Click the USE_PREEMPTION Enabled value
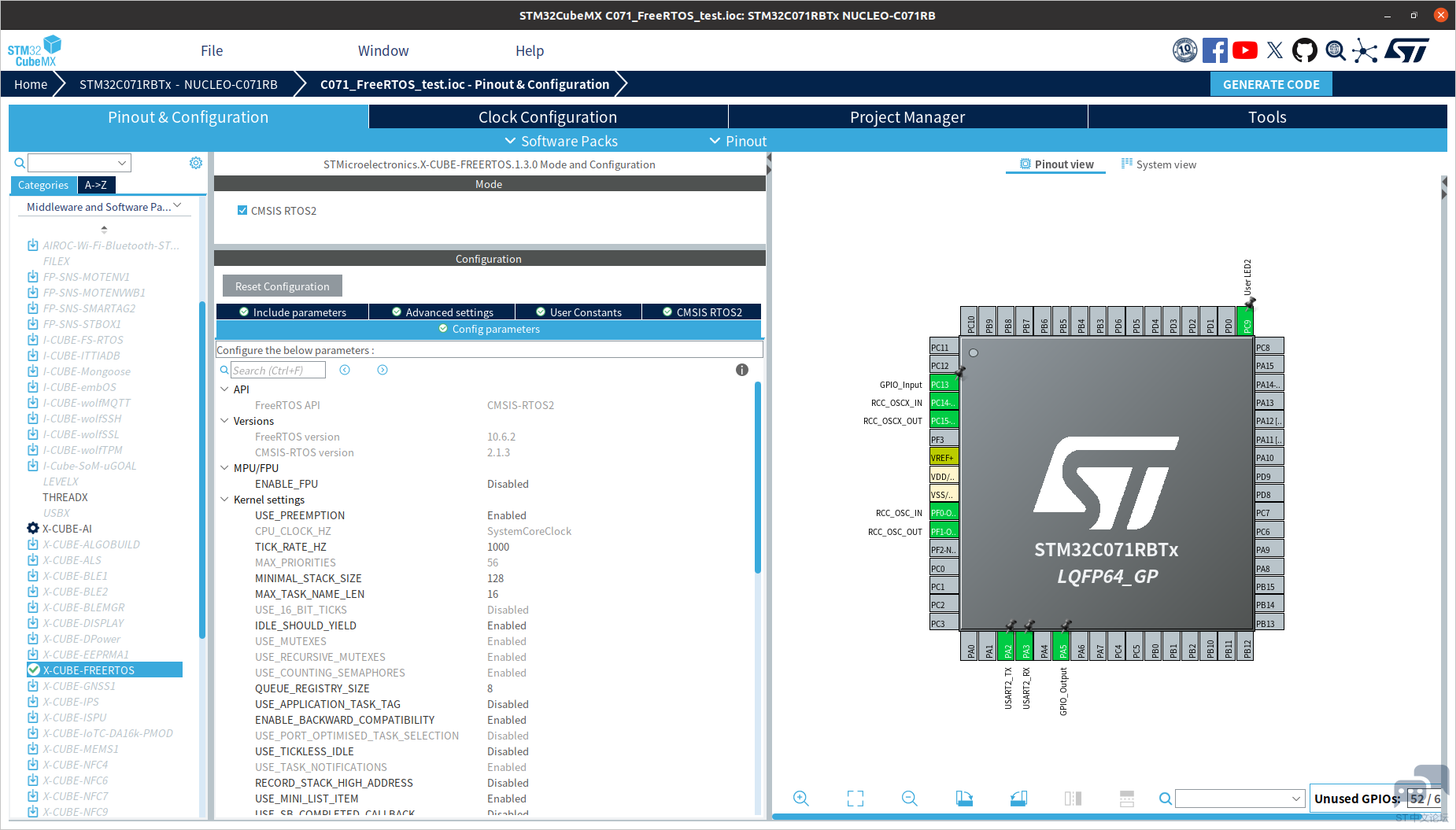Image resolution: width=1456 pixels, height=830 pixels. pos(507,515)
